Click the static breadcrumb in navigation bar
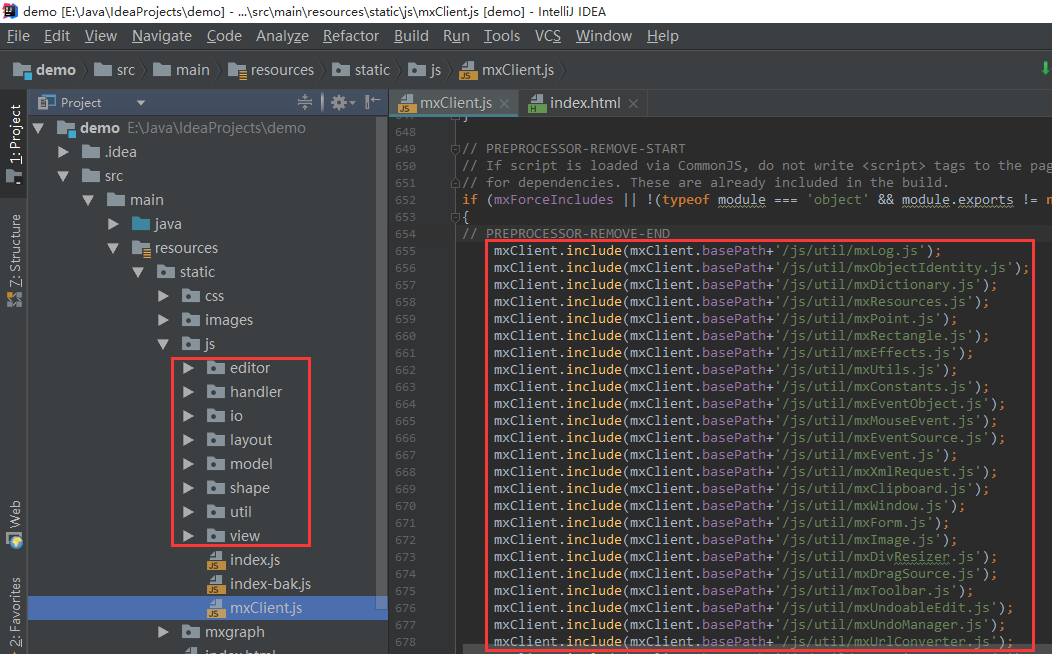This screenshot has height=654, width=1052. [x=361, y=70]
